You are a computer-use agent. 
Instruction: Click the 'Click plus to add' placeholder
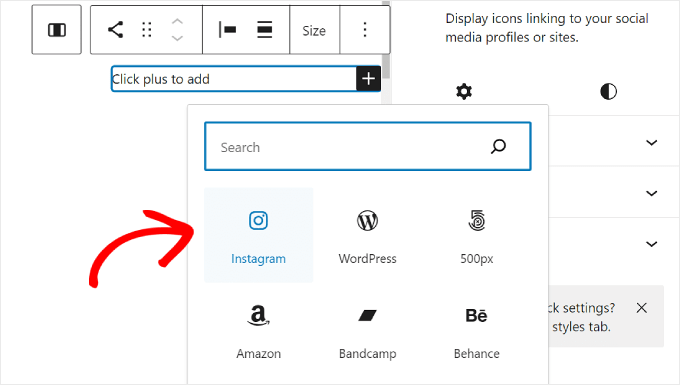coord(161,79)
